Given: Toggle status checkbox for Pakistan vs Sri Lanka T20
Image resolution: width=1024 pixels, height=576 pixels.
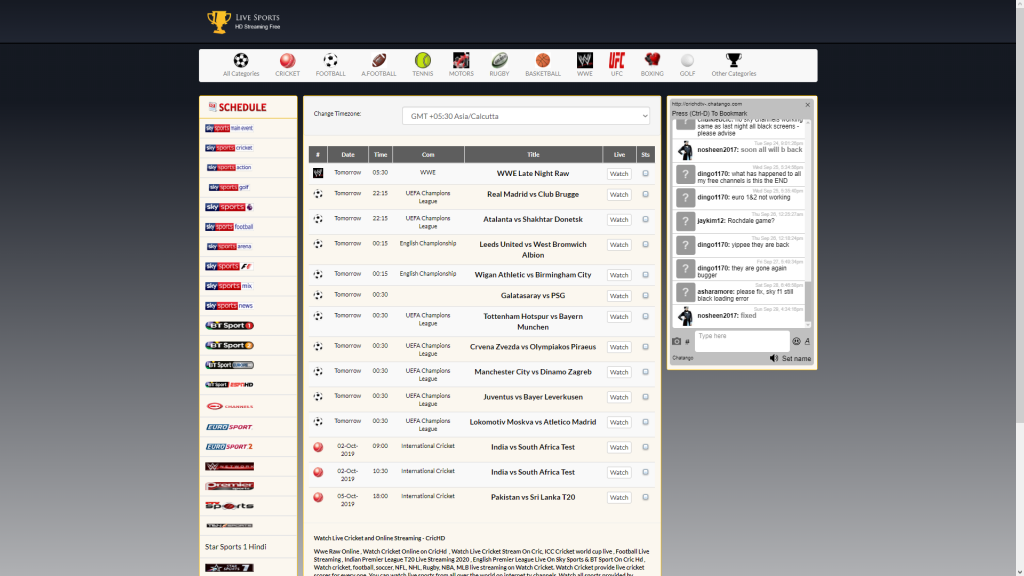Looking at the screenshot, I should click(x=645, y=497).
